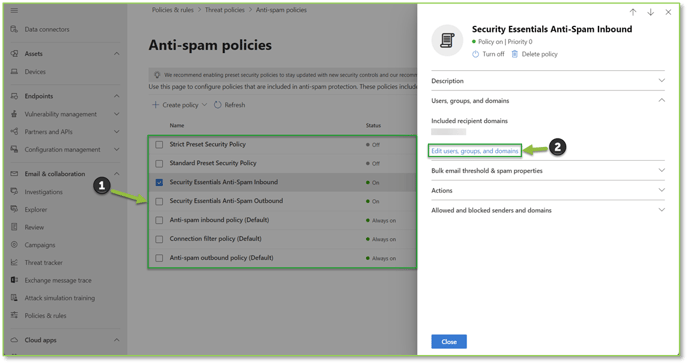Expand the Description section
The image size is (688, 364).
pos(548,81)
